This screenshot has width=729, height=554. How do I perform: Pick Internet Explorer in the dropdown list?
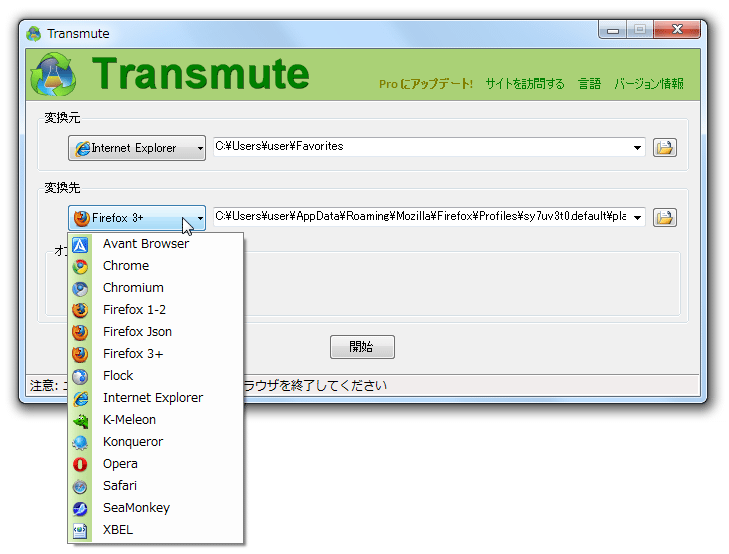[x=156, y=398]
